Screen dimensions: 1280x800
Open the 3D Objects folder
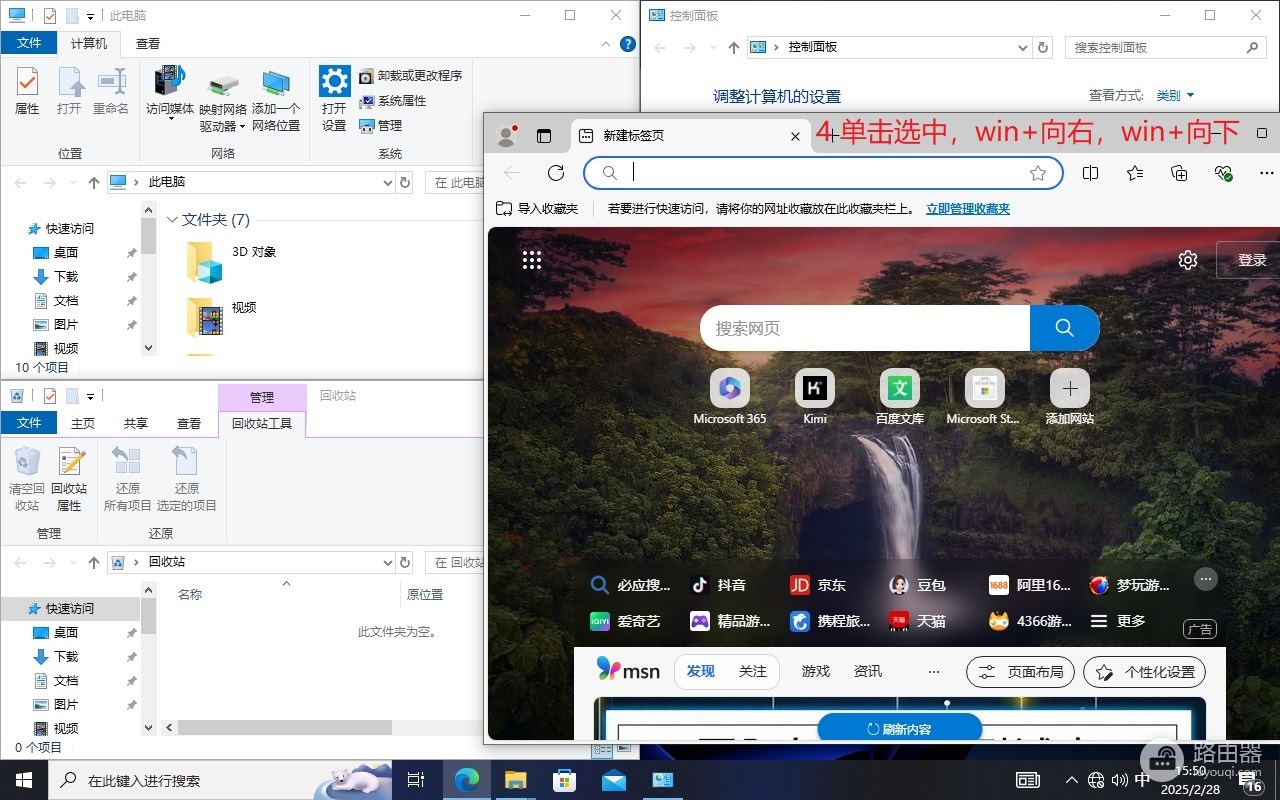231,261
